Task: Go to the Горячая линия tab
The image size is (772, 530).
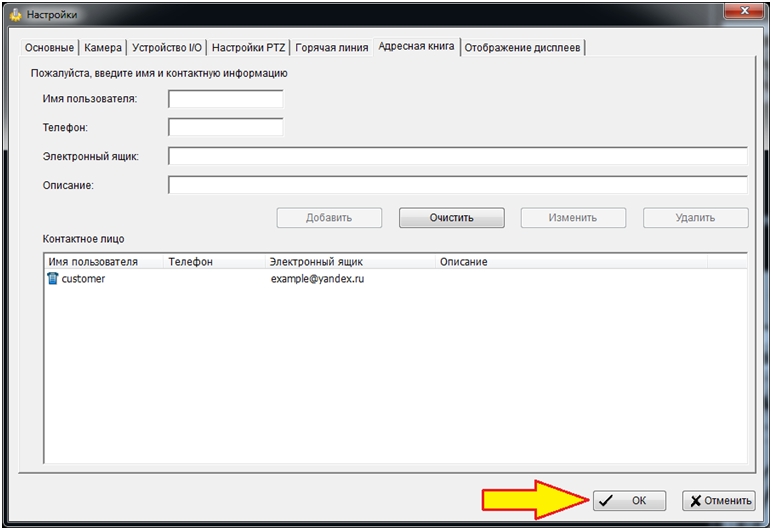Action: [x=331, y=48]
